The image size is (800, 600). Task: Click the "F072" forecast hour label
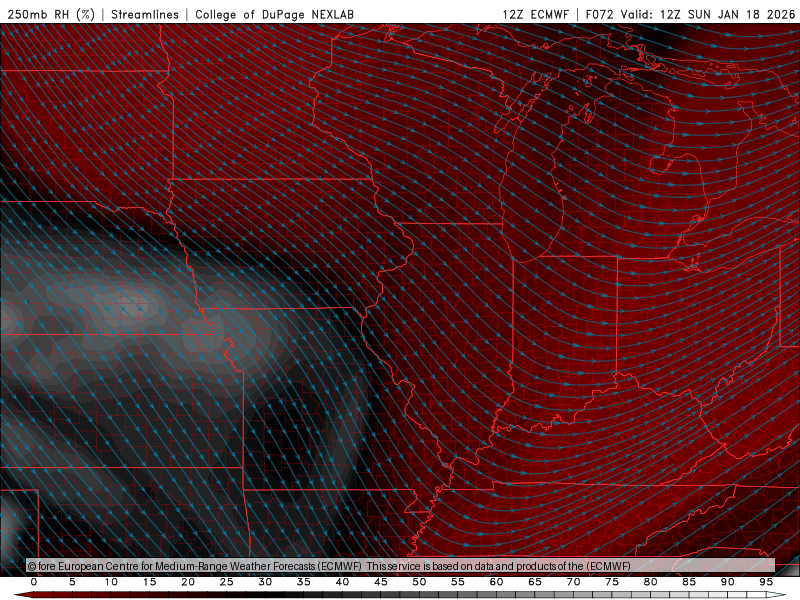click(x=599, y=14)
